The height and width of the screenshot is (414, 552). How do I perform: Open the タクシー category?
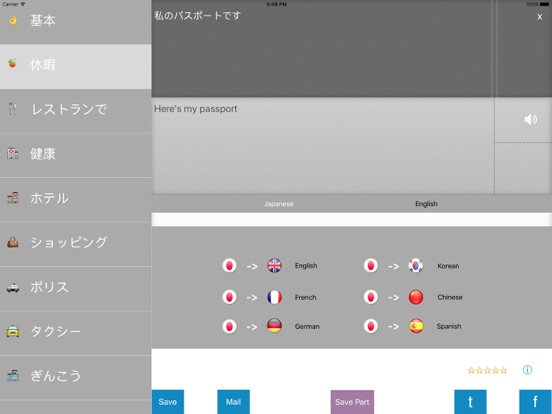[x=76, y=333]
